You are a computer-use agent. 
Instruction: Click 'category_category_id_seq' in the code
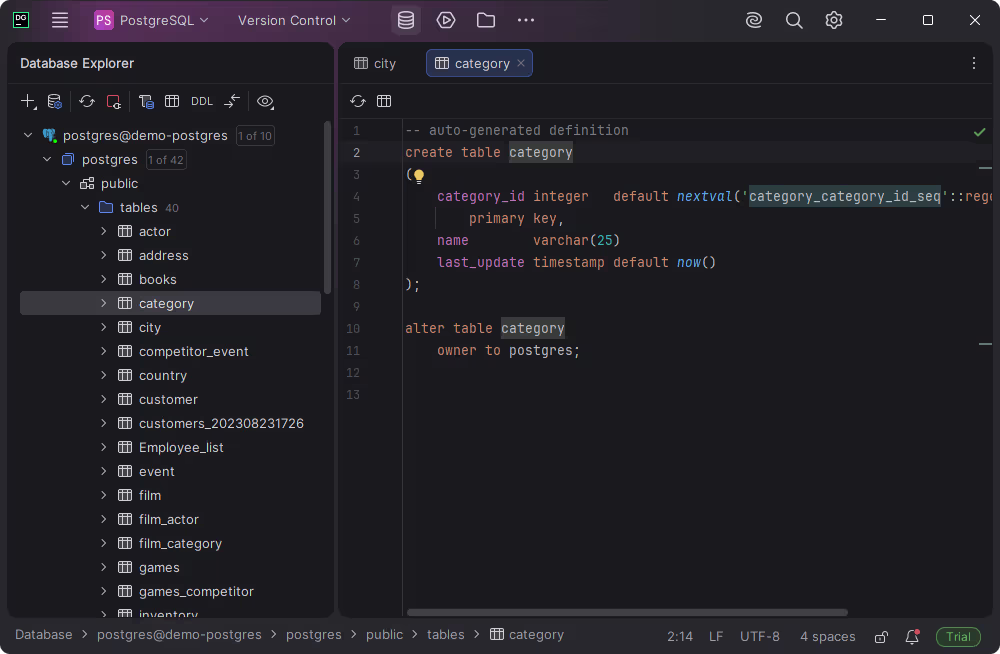[844, 197]
